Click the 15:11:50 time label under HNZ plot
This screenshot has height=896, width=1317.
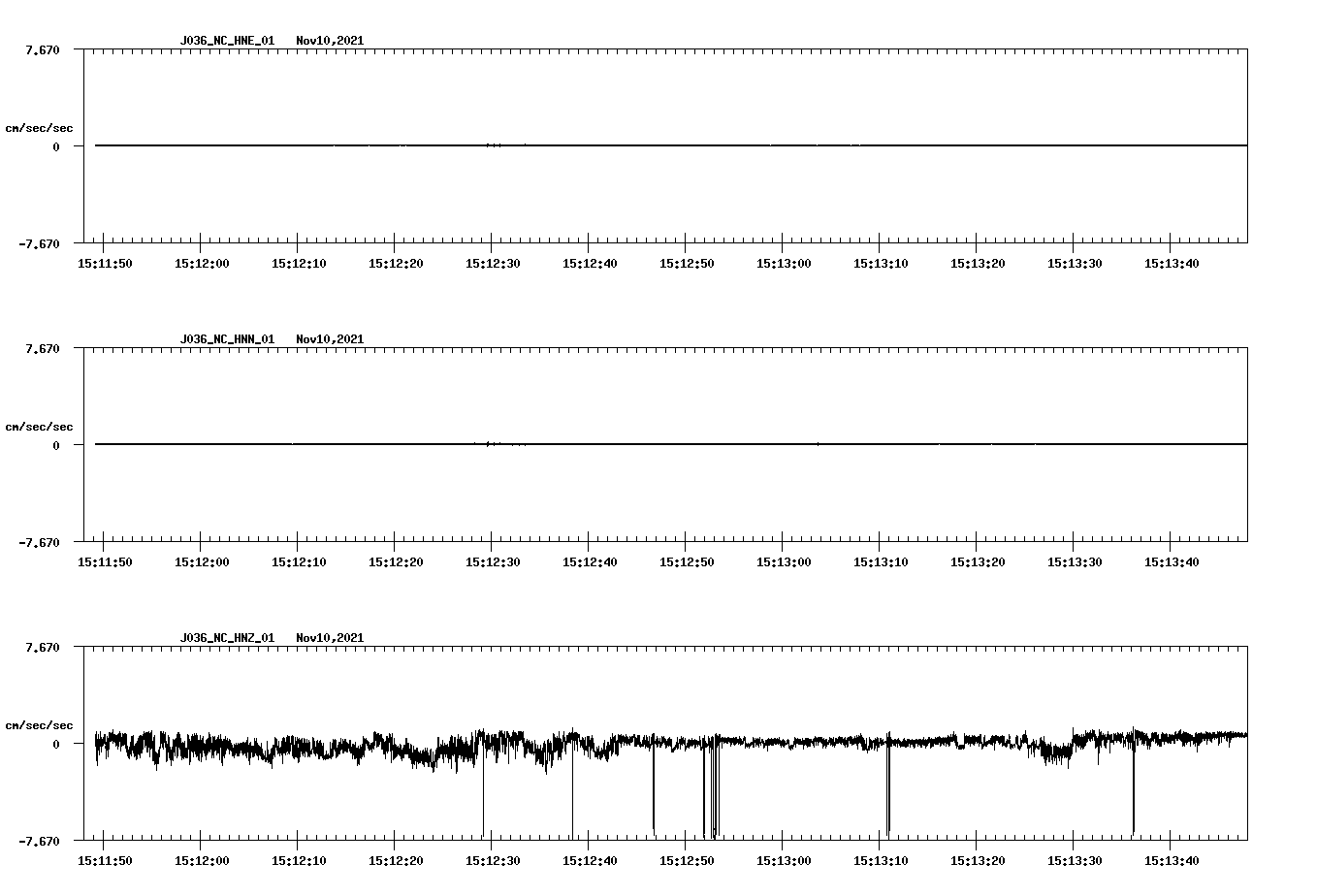(x=105, y=861)
